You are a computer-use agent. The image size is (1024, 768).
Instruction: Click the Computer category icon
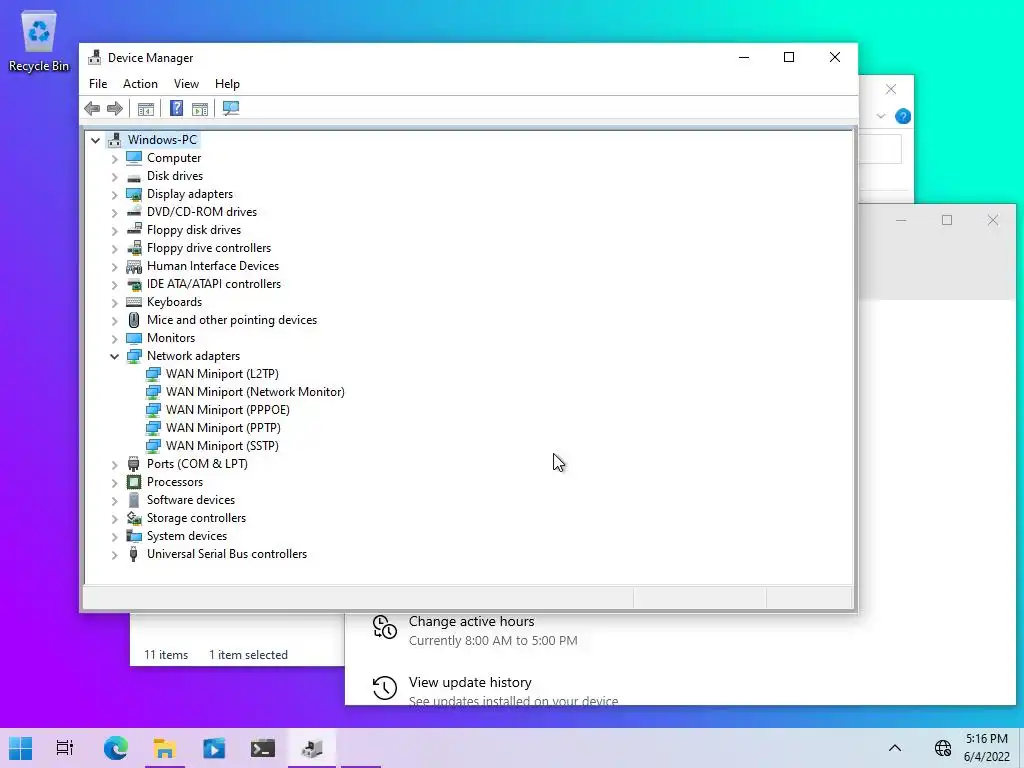click(x=134, y=158)
